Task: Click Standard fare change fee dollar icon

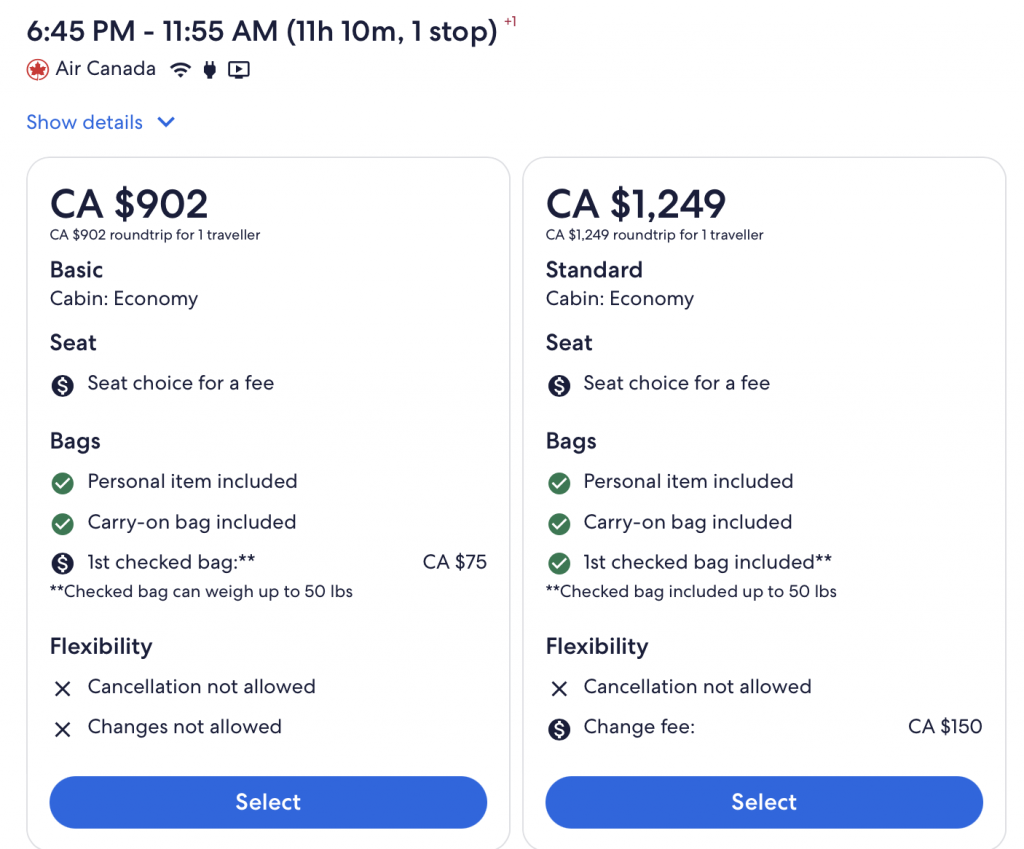Action: click(559, 728)
